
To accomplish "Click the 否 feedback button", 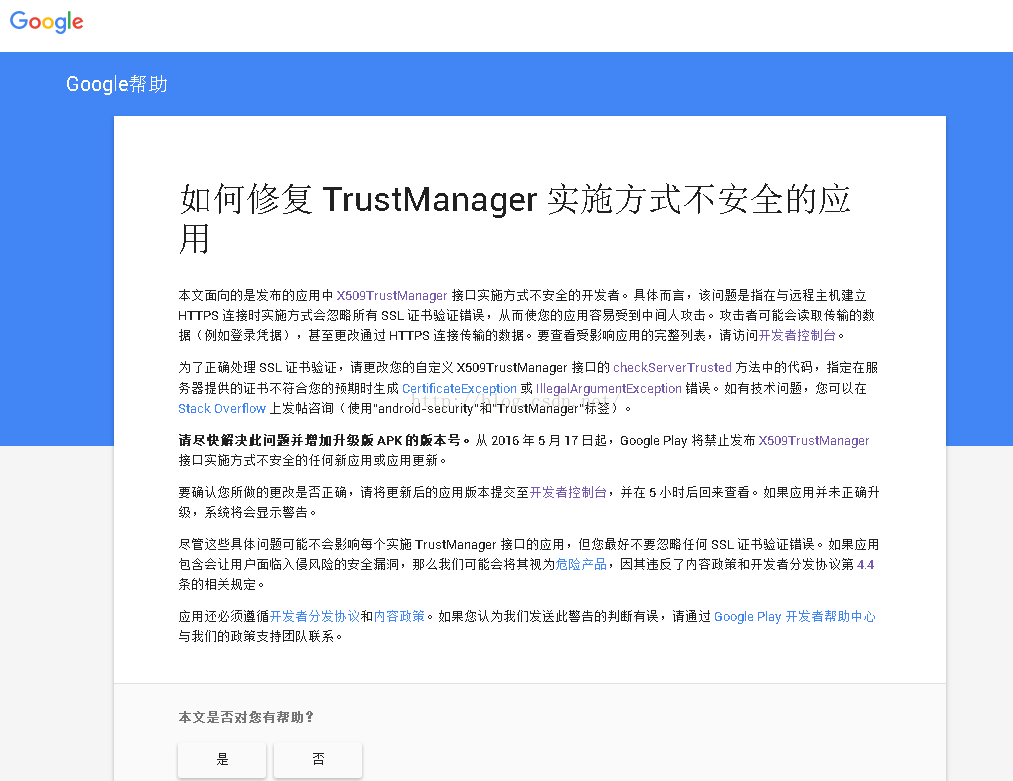I will coord(318,759).
